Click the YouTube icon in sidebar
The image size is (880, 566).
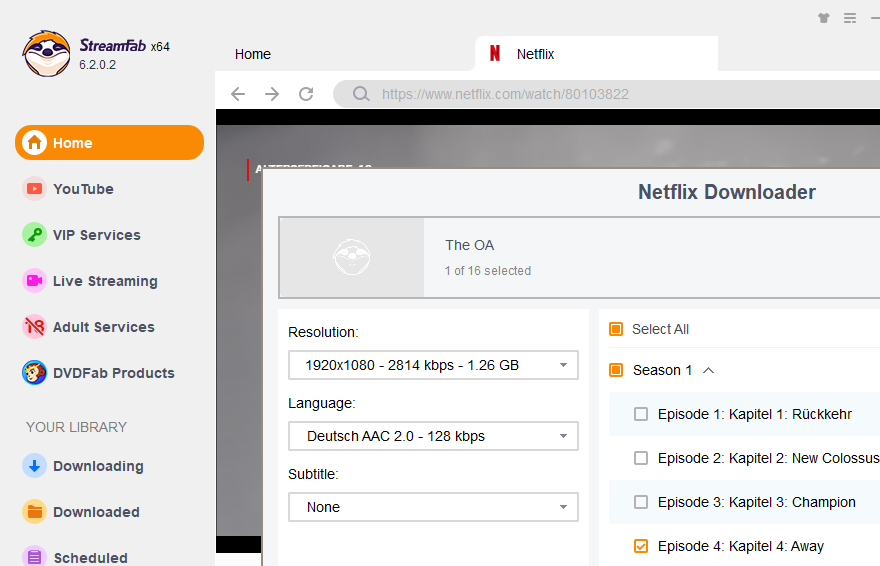(x=35, y=189)
